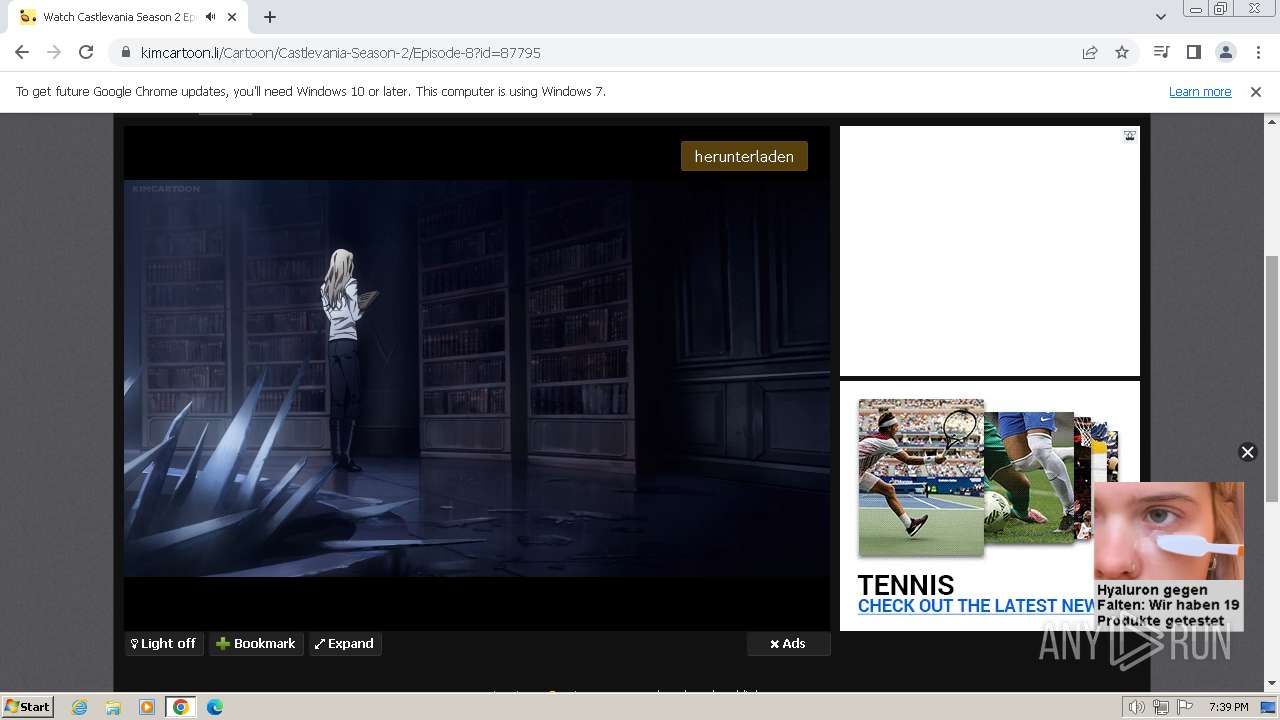This screenshot has height=720, width=1280.
Task: Reload the current page
Action: [x=86, y=53]
